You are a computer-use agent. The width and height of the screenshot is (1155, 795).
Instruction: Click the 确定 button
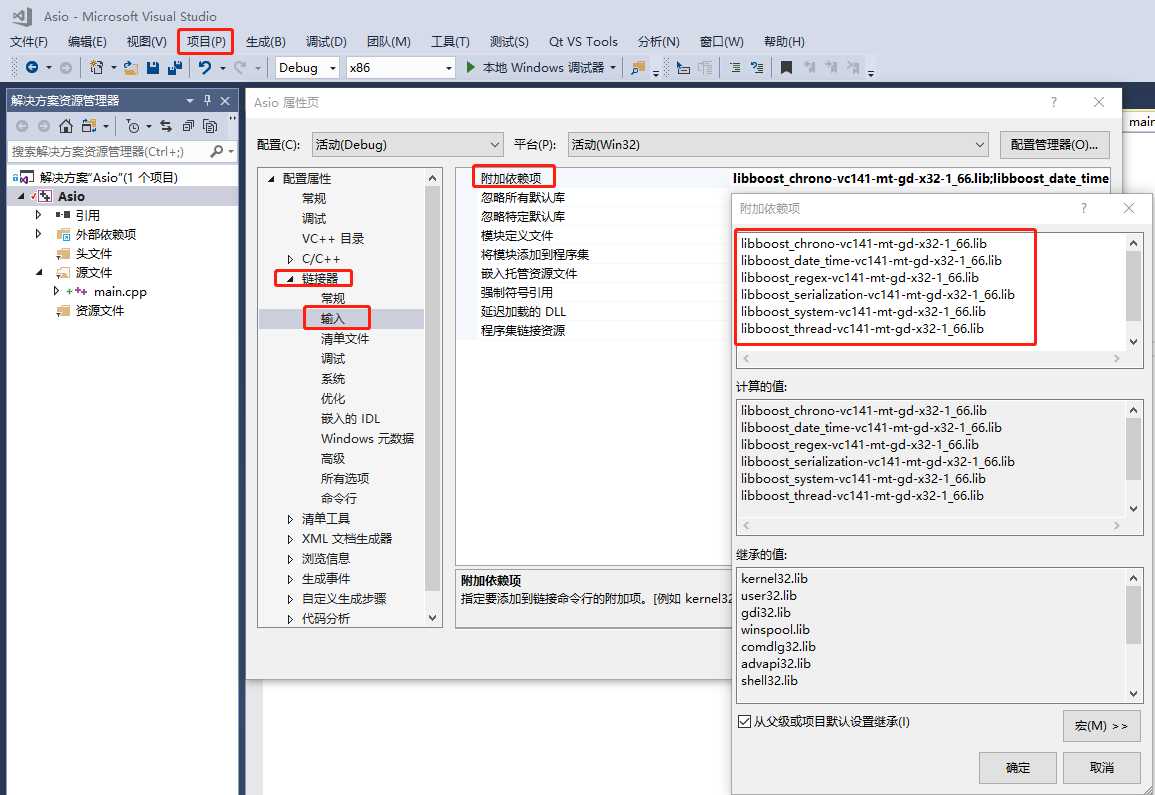pos(1017,768)
